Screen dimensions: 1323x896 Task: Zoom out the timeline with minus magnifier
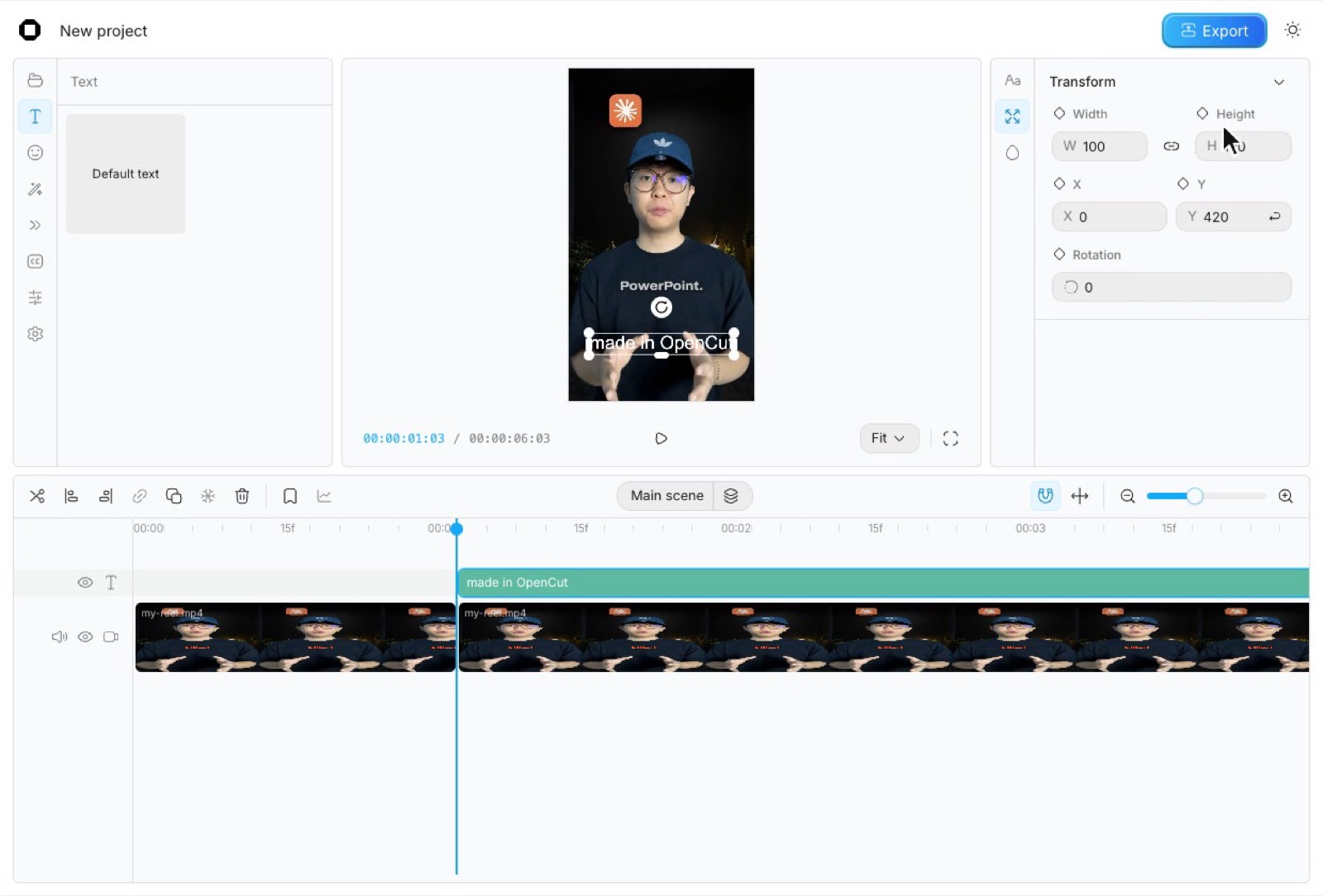pos(1127,496)
